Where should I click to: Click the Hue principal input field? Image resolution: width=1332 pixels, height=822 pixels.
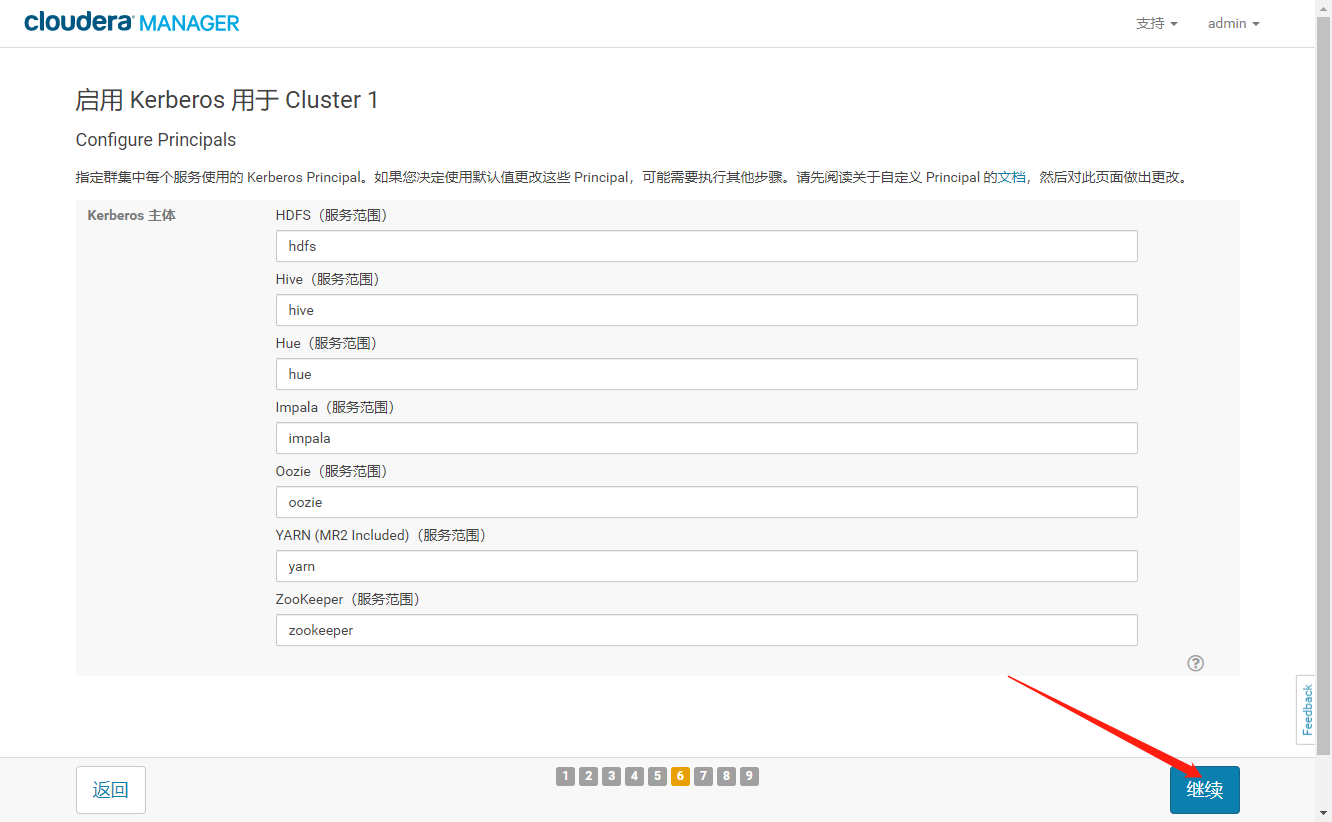pyautogui.click(x=706, y=374)
